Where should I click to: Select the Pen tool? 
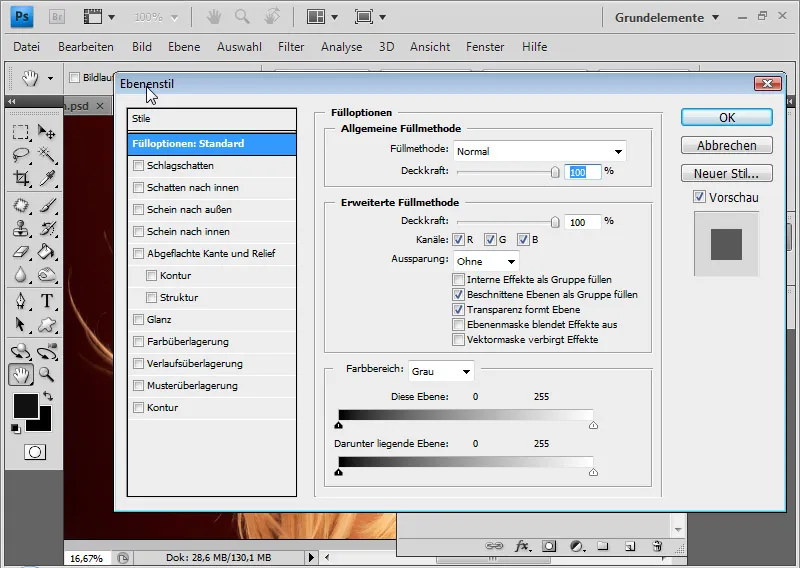coord(20,301)
